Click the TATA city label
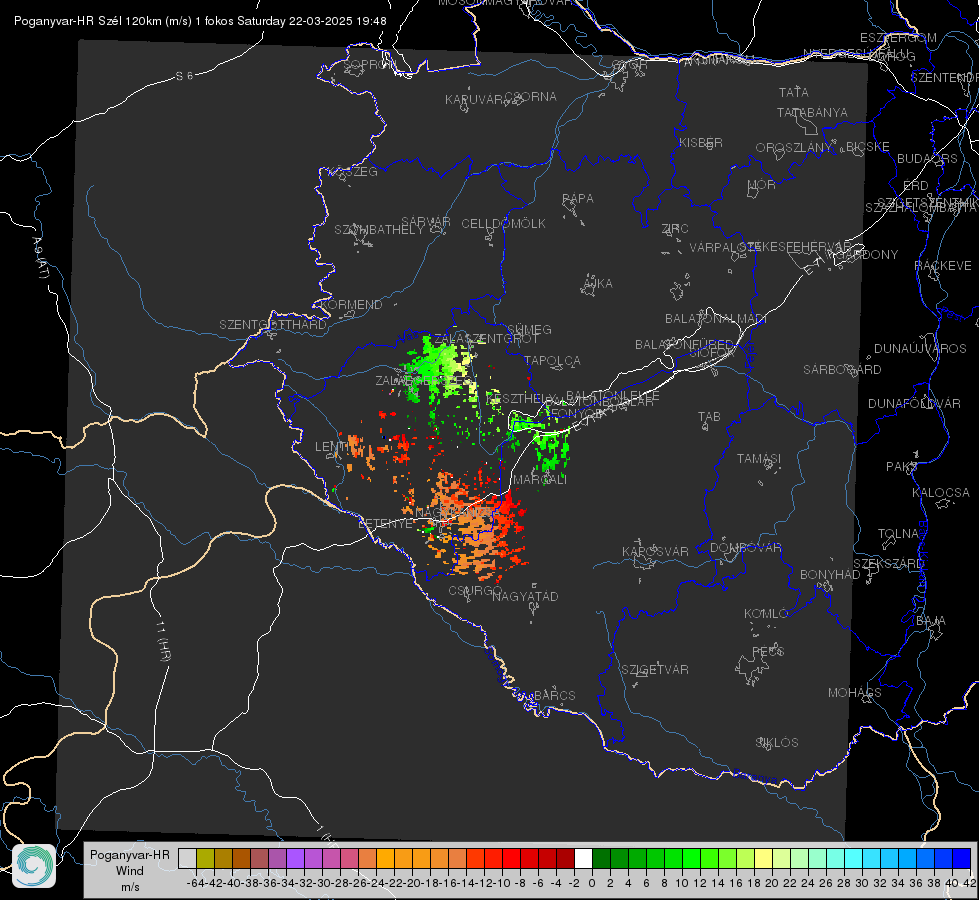Viewport: 979px width, 900px height. click(x=794, y=92)
